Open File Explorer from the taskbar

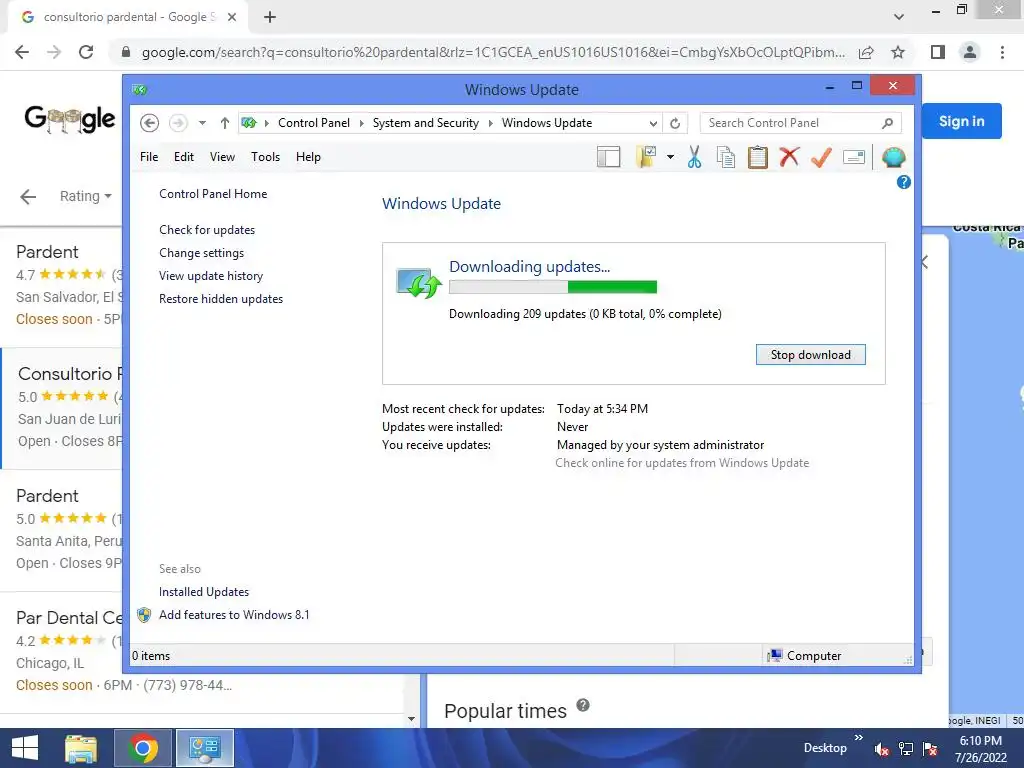(x=81, y=748)
